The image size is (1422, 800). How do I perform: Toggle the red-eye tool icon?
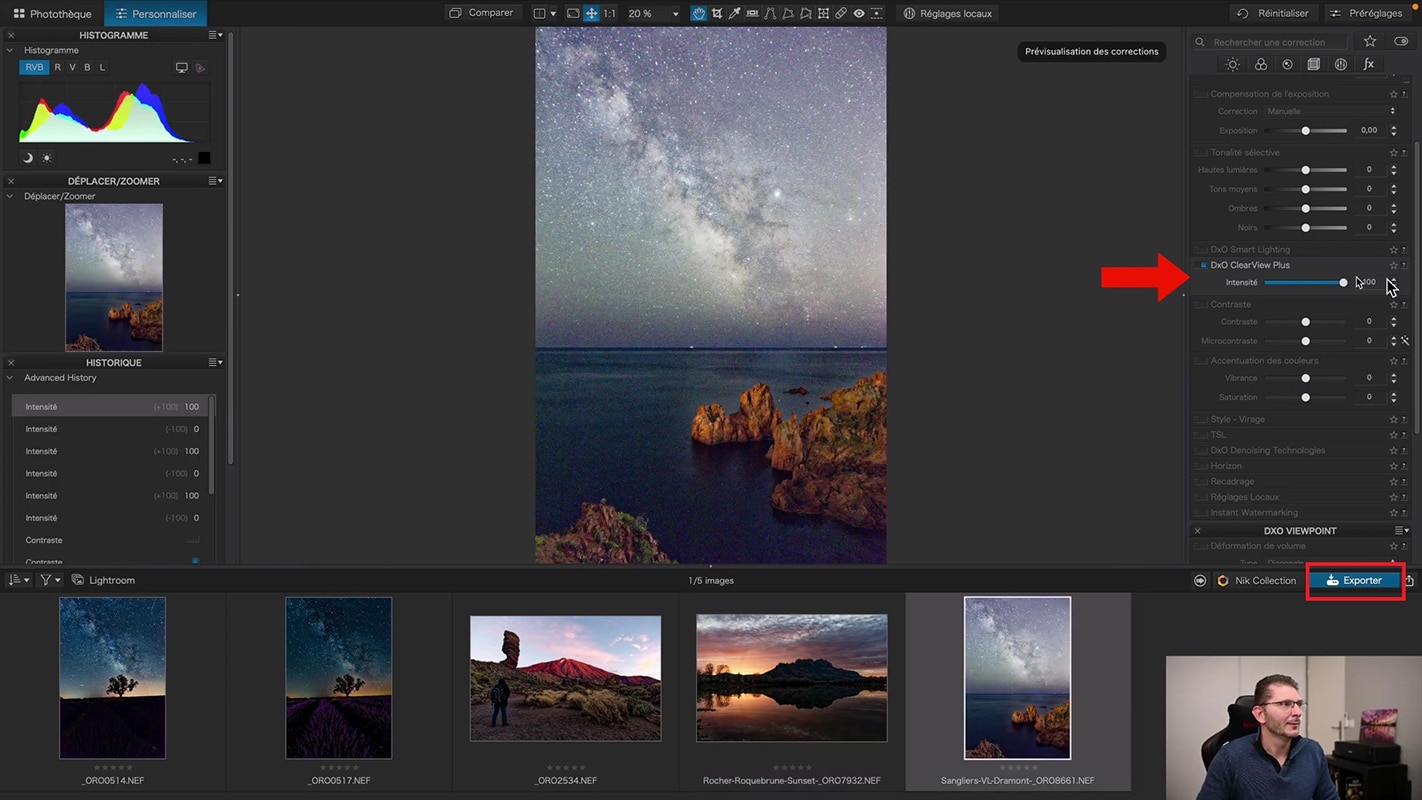pyautogui.click(x=859, y=13)
